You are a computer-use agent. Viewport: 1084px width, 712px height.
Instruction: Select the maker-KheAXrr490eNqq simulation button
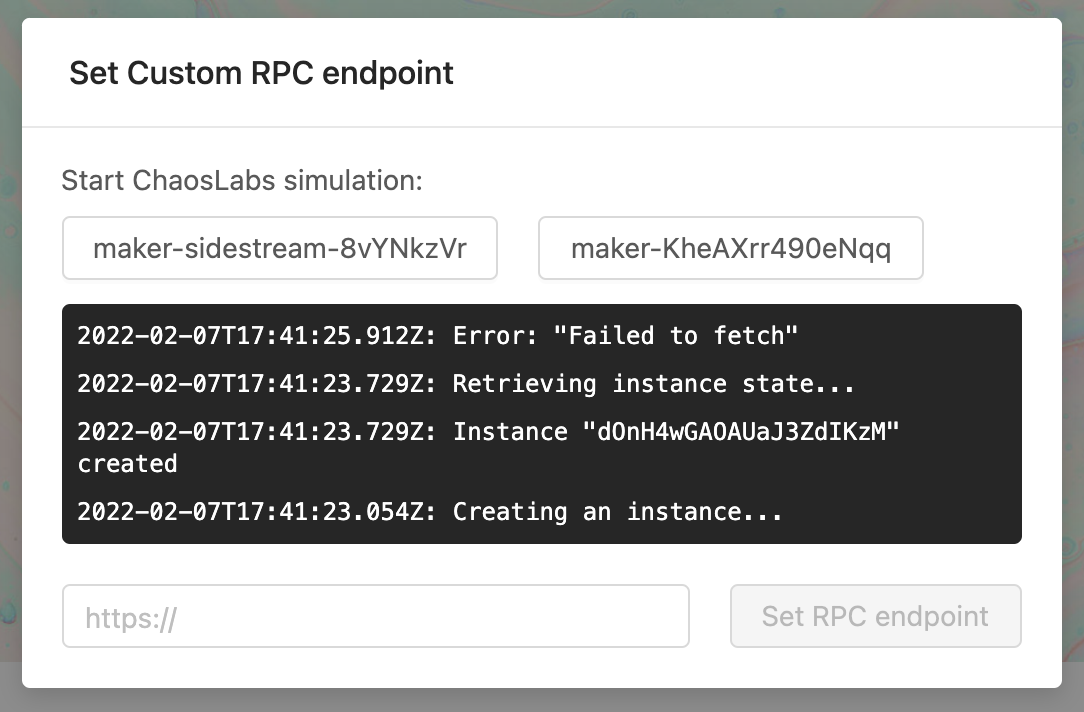pos(730,247)
